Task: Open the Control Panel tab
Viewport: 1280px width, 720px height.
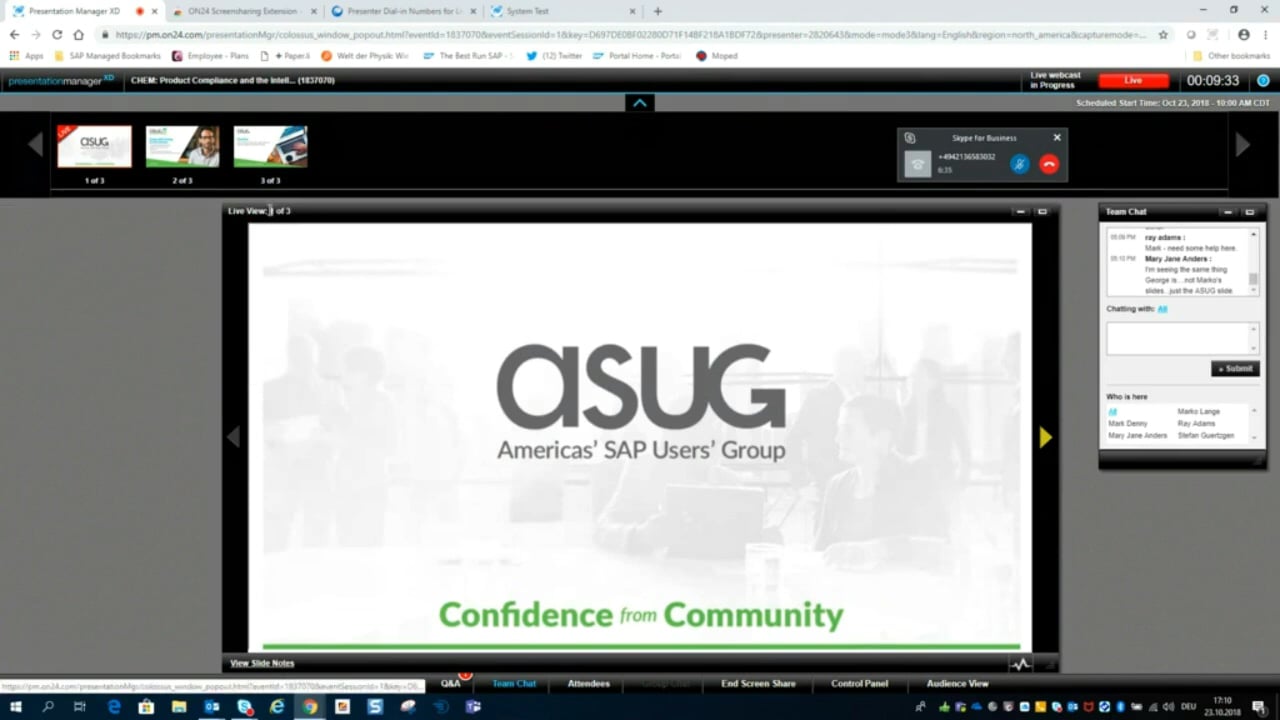Action: pos(859,683)
